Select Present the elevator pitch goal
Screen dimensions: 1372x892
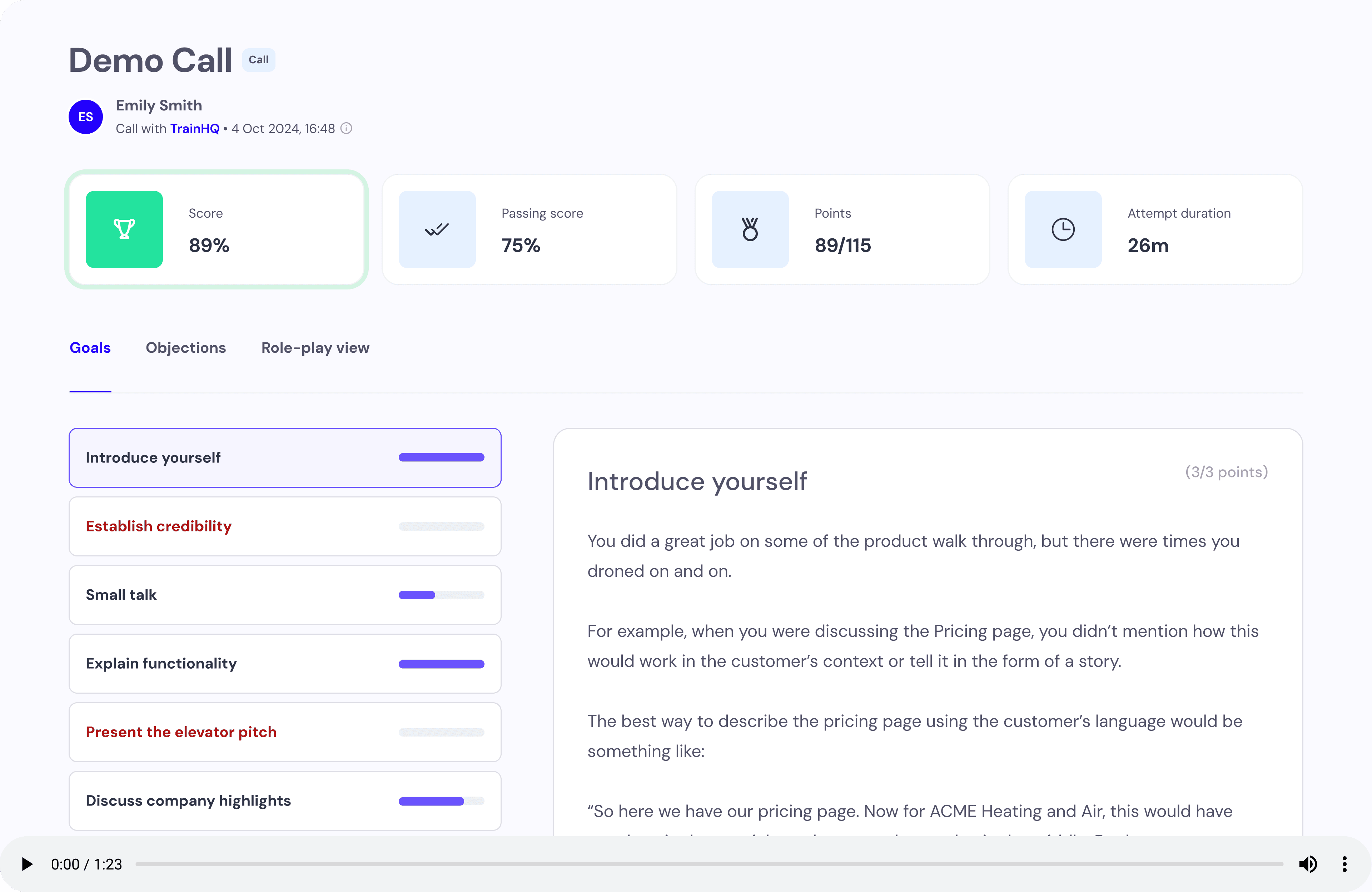[285, 732]
